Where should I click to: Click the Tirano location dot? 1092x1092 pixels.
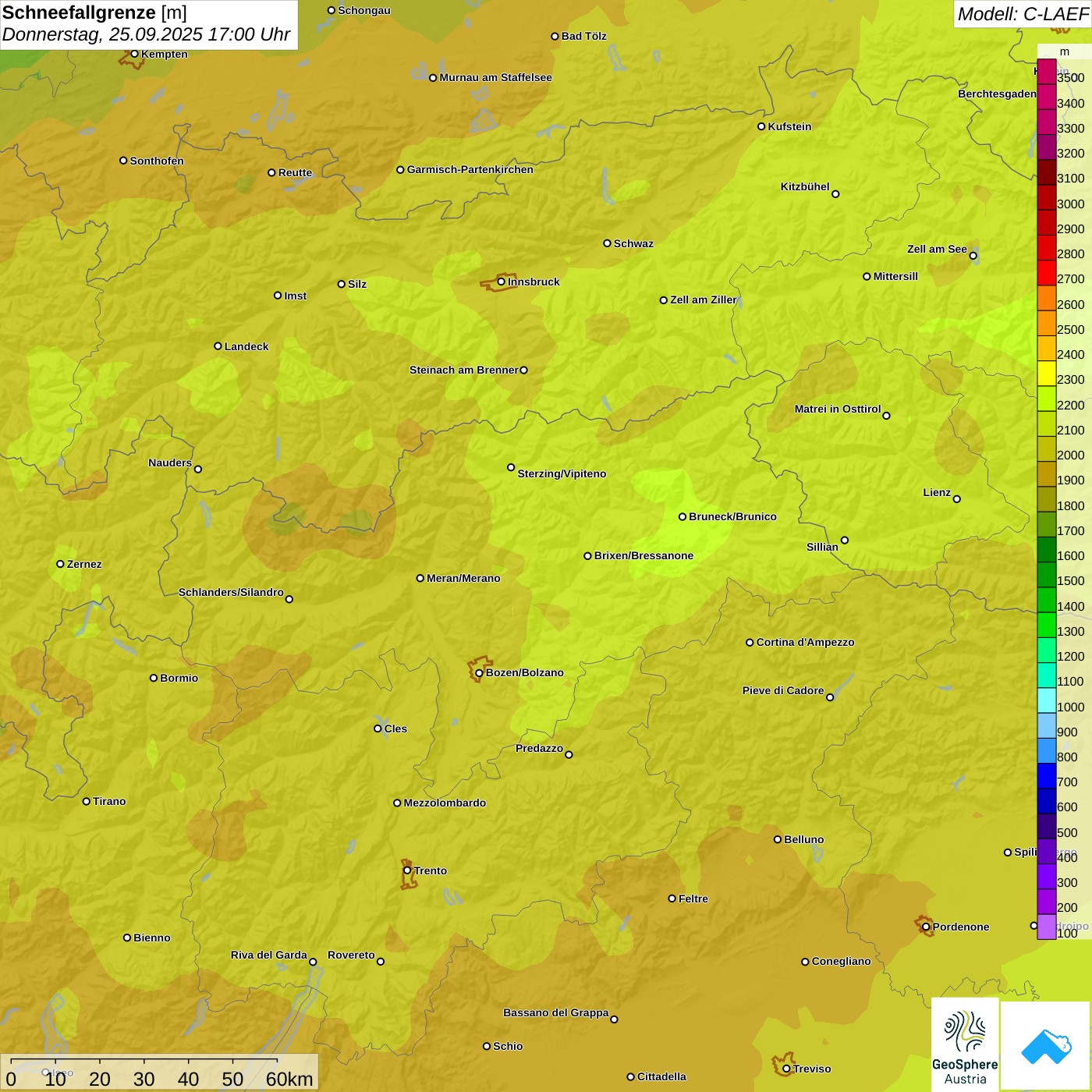coord(87,801)
